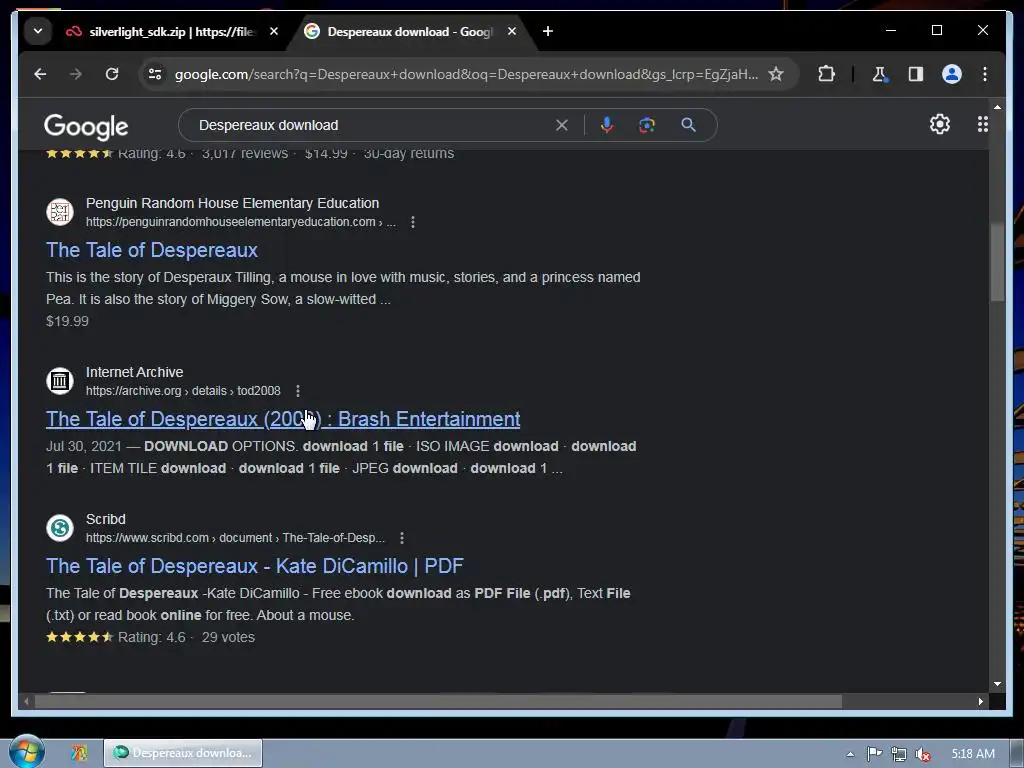Viewport: 1024px width, 768px height.
Task: Click pinned taskbar icon beside Start
Action: tap(79, 753)
